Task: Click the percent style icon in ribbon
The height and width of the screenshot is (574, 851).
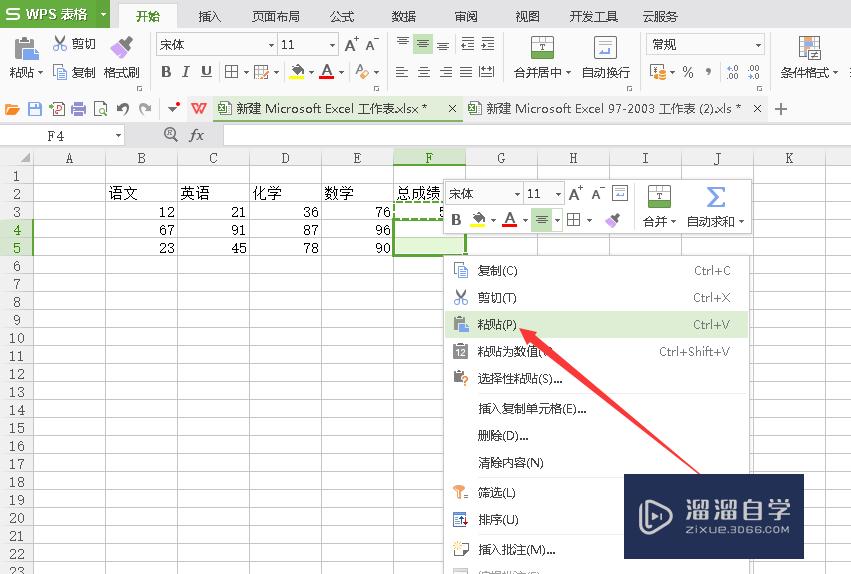Action: click(x=688, y=72)
